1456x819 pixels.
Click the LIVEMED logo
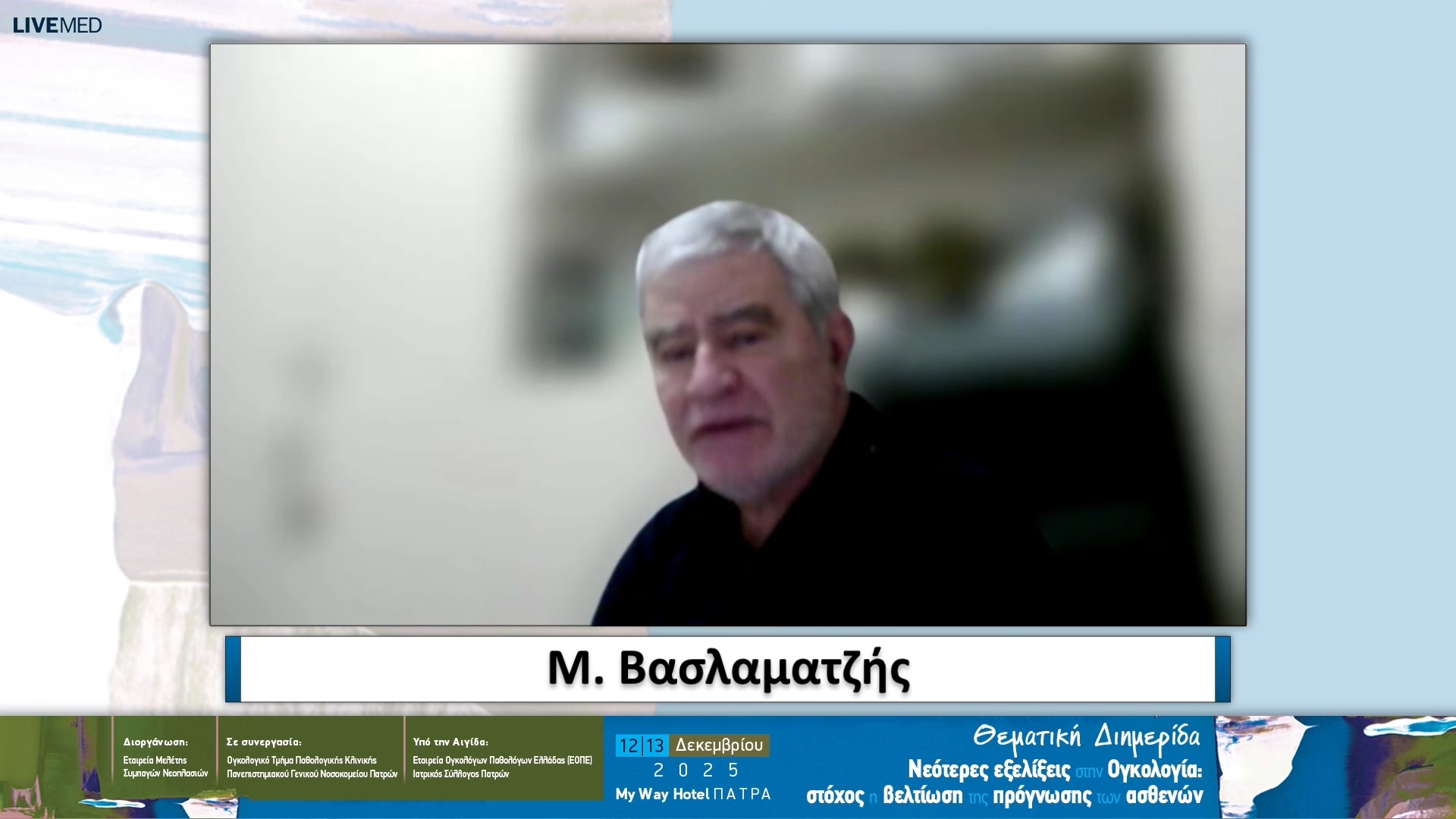(x=57, y=25)
